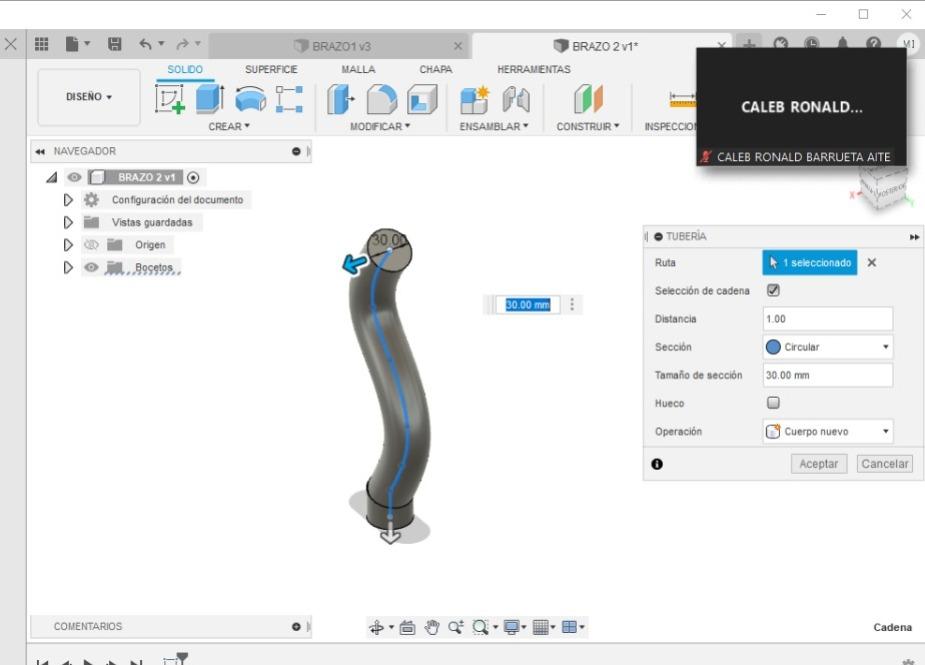Image resolution: width=925 pixels, height=665 pixels.
Task: Click the Save icon
Action: (x=114, y=44)
